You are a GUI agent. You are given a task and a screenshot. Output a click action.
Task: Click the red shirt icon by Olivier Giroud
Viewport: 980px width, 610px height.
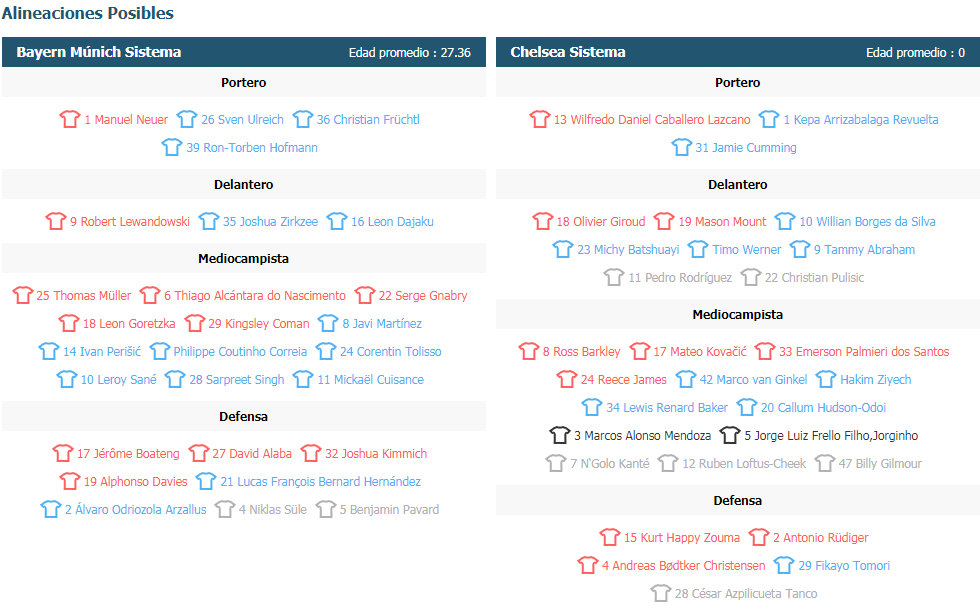tap(542, 221)
